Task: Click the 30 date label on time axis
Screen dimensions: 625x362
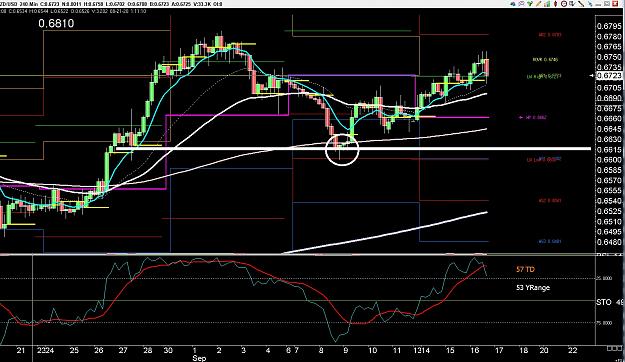Action: 168,350
